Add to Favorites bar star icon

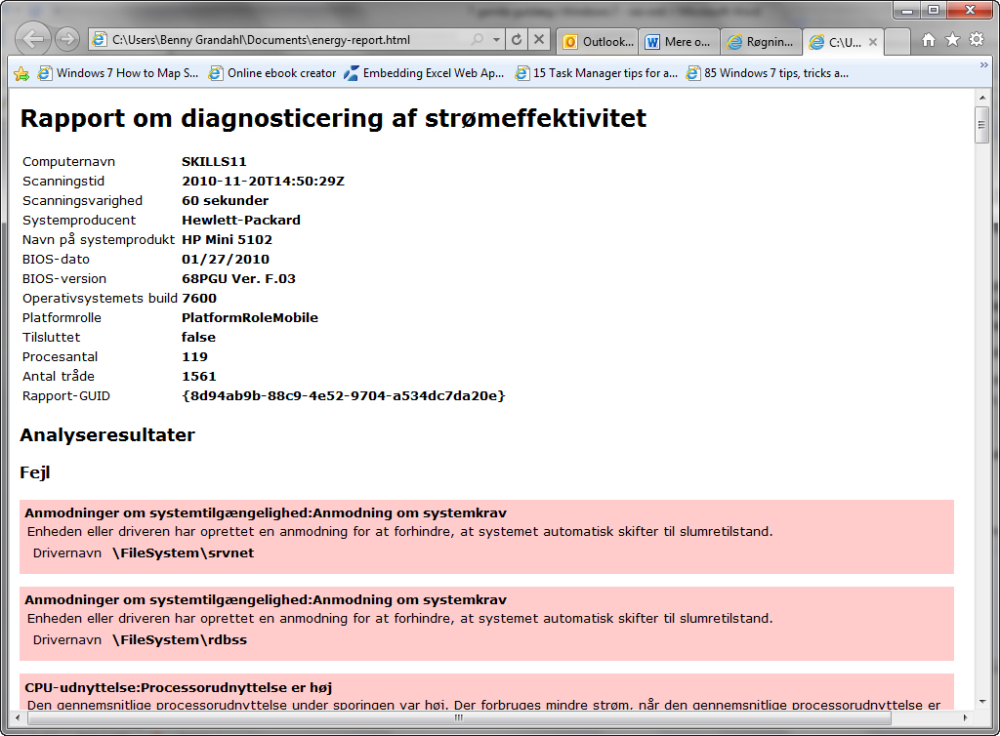point(22,73)
